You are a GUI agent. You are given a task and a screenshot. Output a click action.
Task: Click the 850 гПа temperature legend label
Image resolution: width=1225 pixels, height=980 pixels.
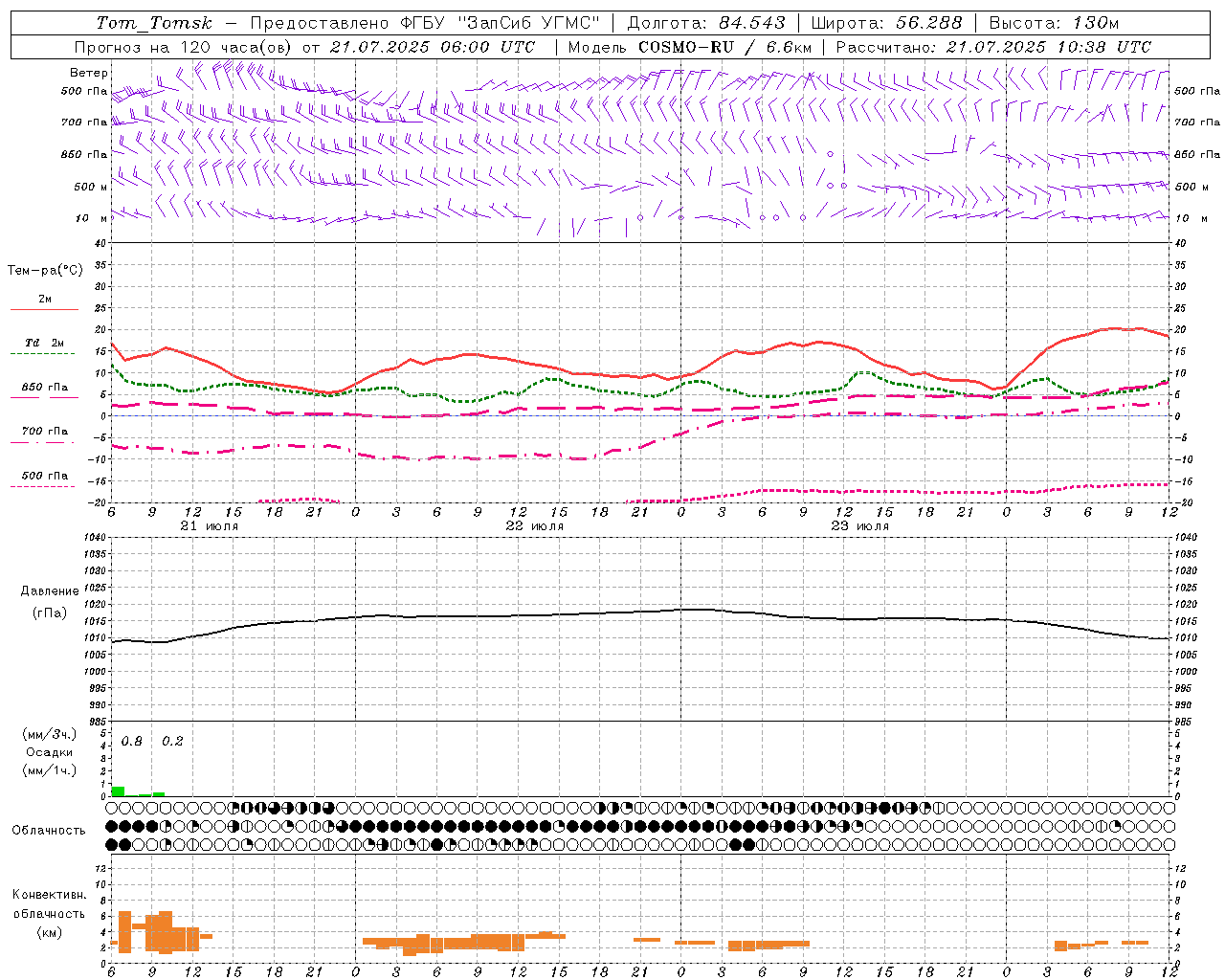44,388
